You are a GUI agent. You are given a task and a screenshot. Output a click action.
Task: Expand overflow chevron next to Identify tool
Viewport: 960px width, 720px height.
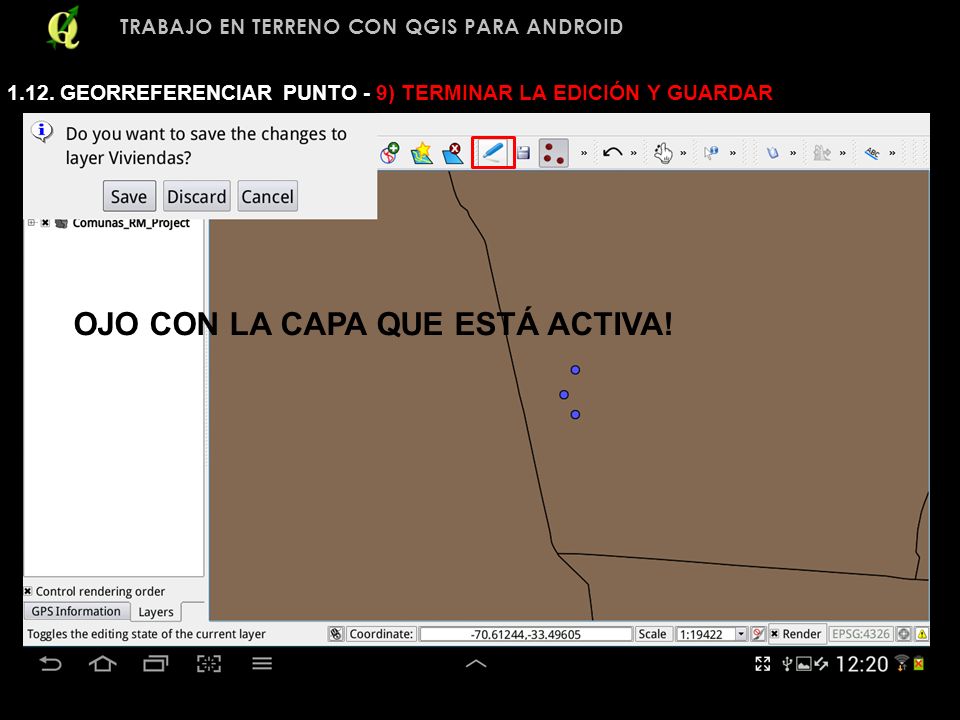tap(733, 153)
